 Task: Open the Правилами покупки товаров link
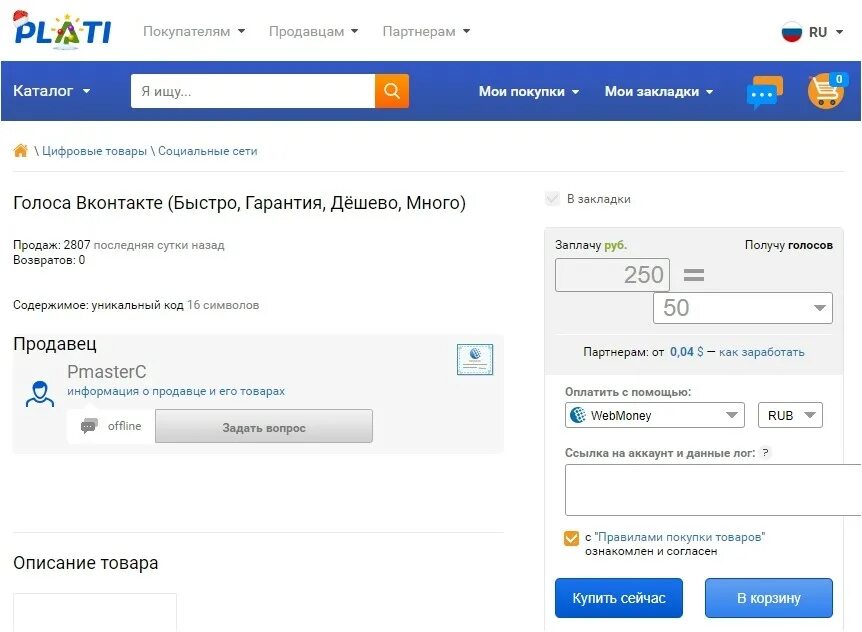coord(679,537)
